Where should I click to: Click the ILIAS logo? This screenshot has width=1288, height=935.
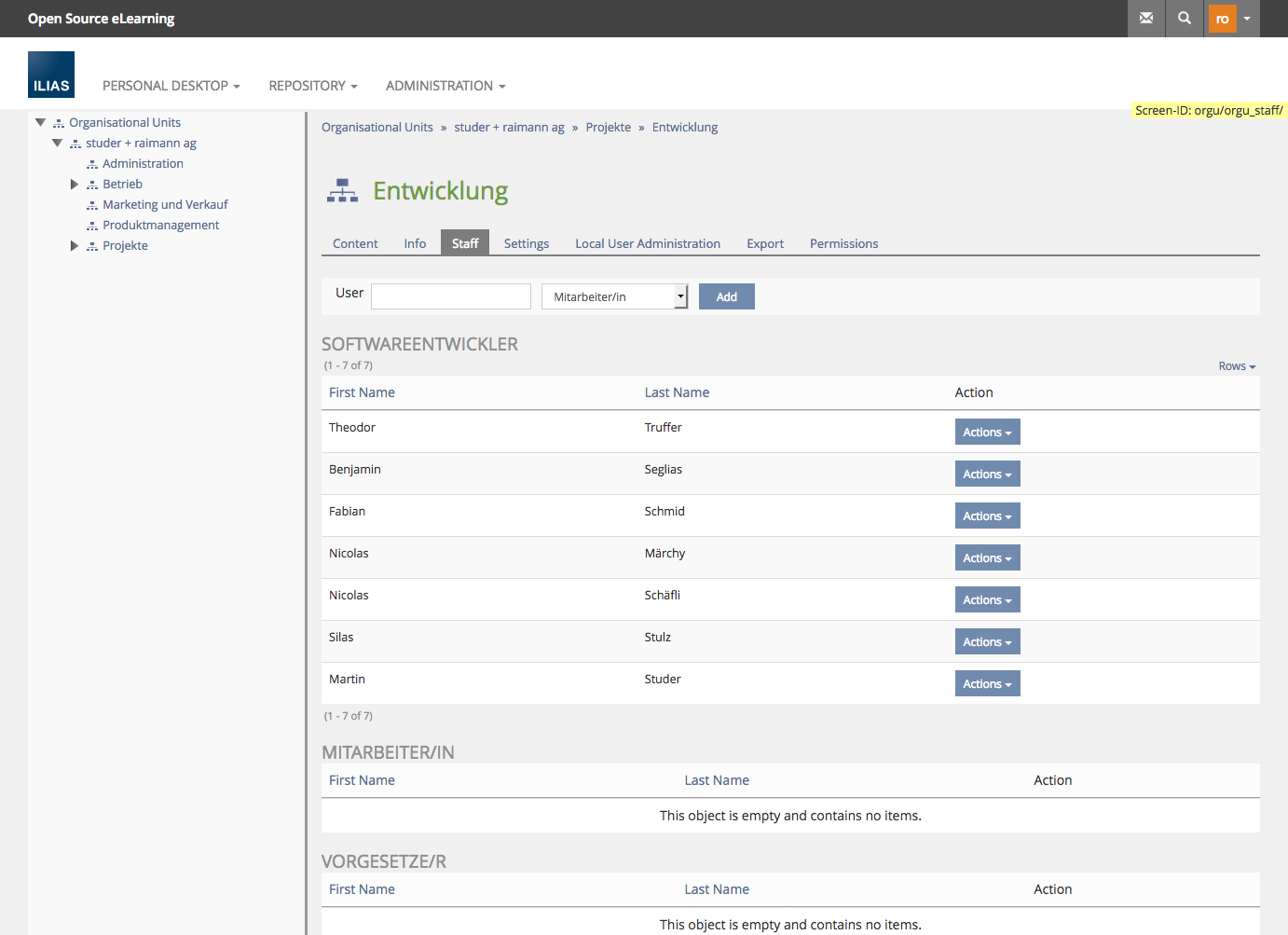tap(51, 75)
